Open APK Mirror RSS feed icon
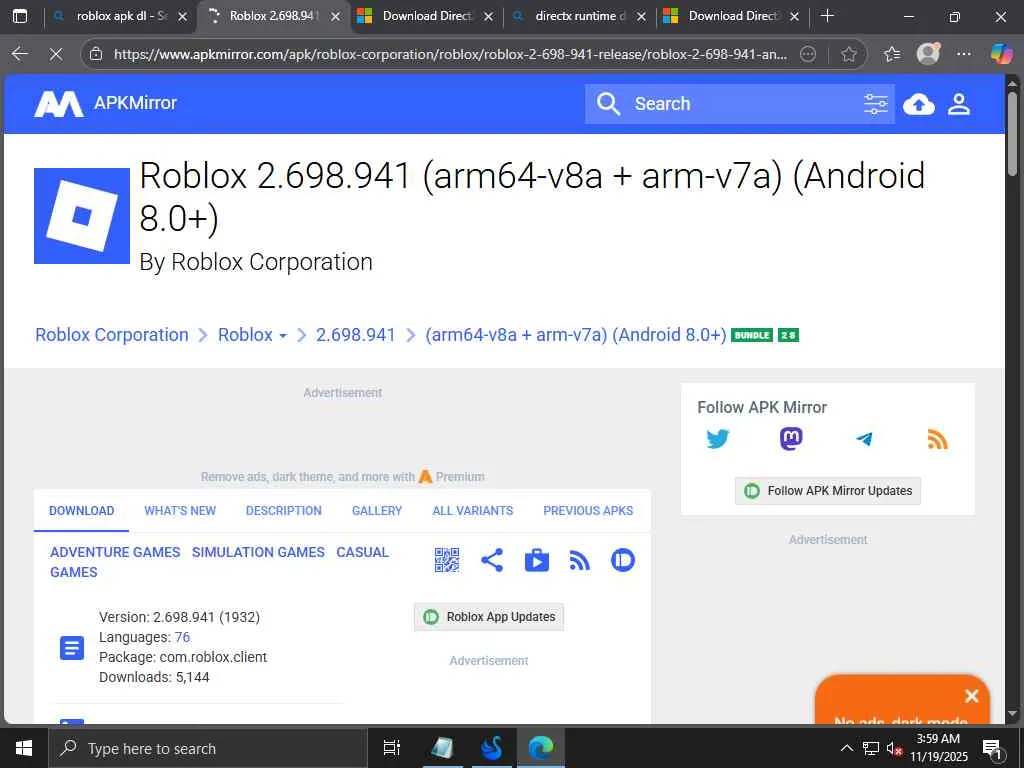The height and width of the screenshot is (768, 1024). coord(937,439)
